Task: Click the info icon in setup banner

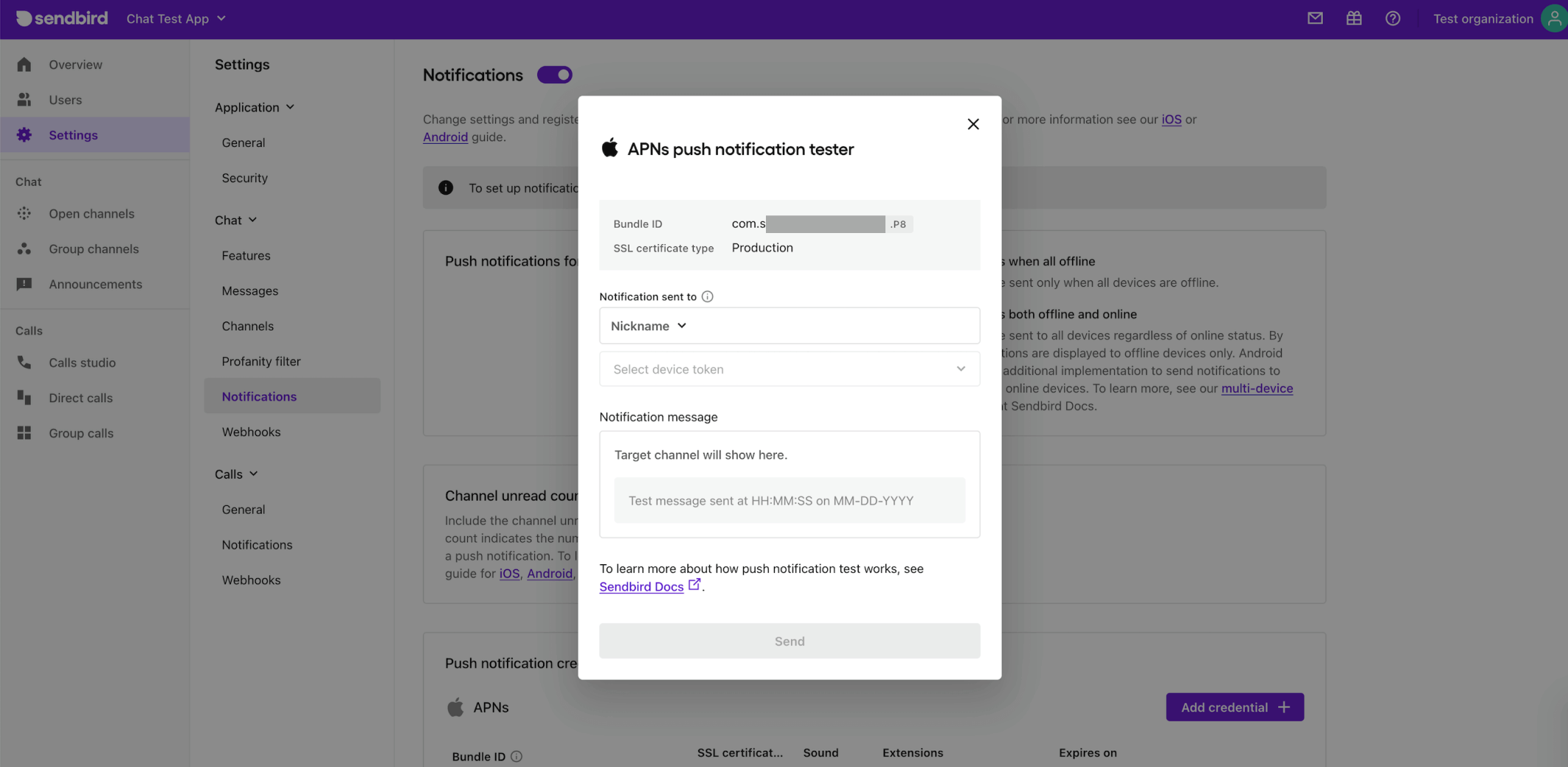Action: coord(446,188)
